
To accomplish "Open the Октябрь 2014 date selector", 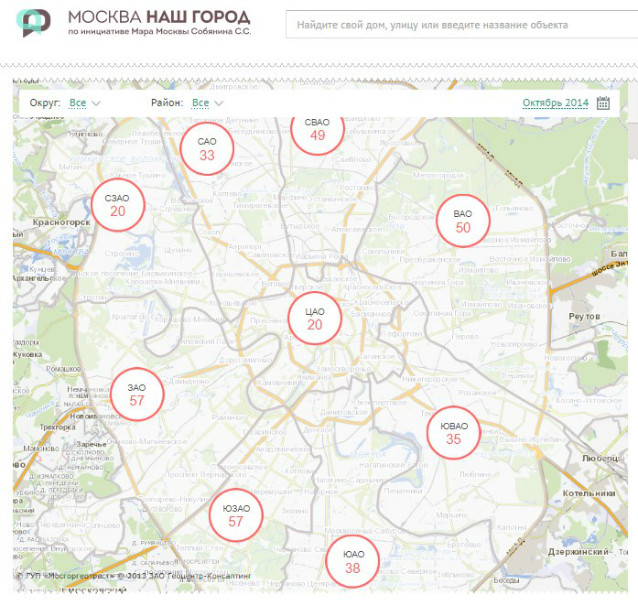I will [x=555, y=103].
